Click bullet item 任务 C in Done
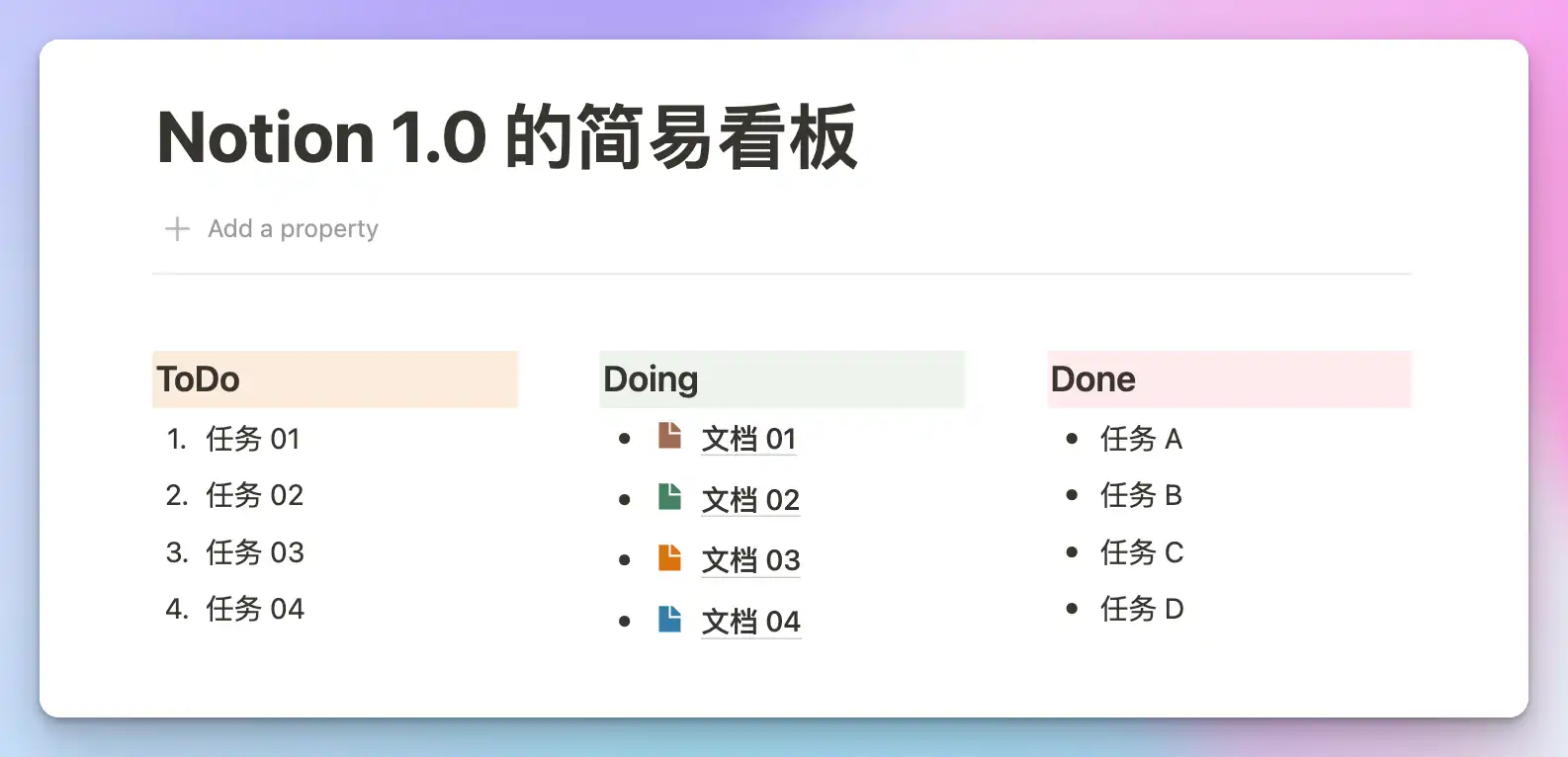Image resolution: width=1568 pixels, height=757 pixels. (x=1142, y=552)
